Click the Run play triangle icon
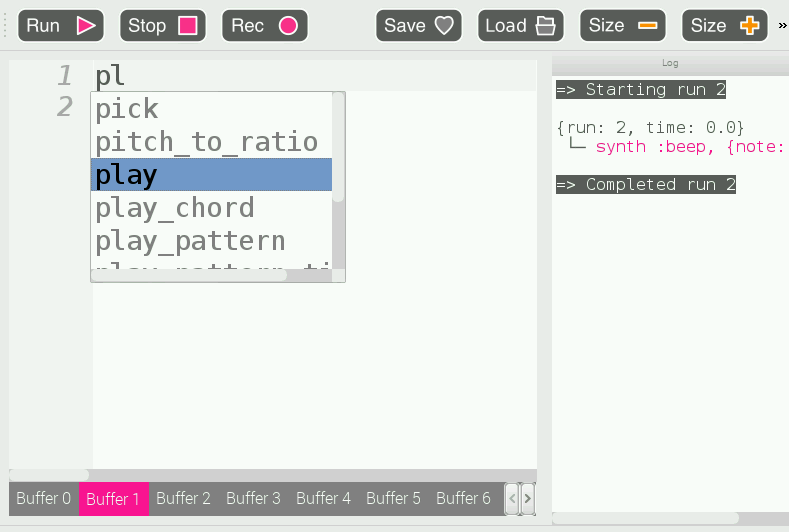Viewport: 789px width, 532px height. pos(86,26)
